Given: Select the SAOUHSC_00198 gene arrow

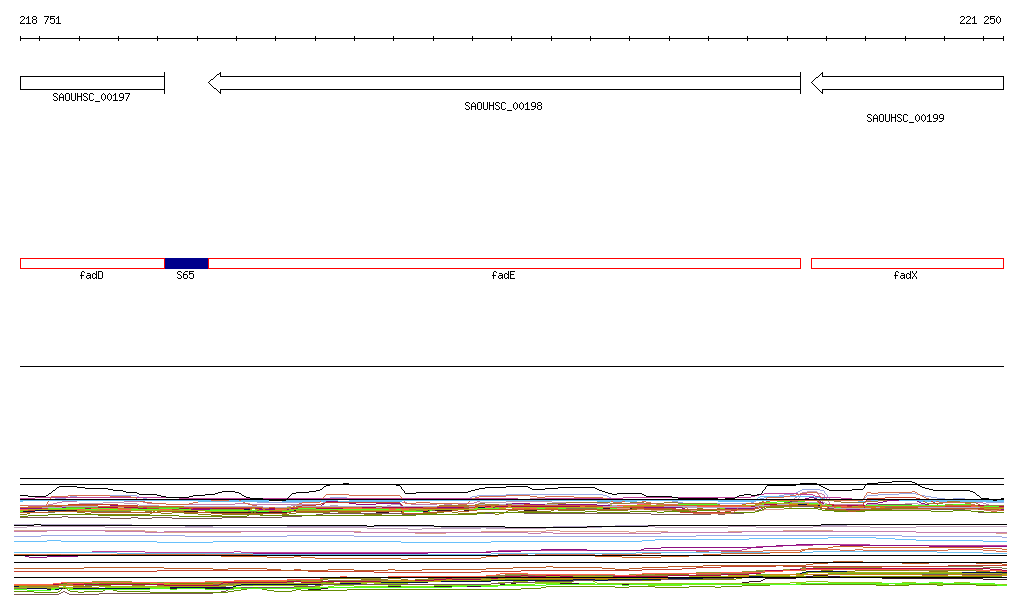Looking at the screenshot, I should pos(504,83).
